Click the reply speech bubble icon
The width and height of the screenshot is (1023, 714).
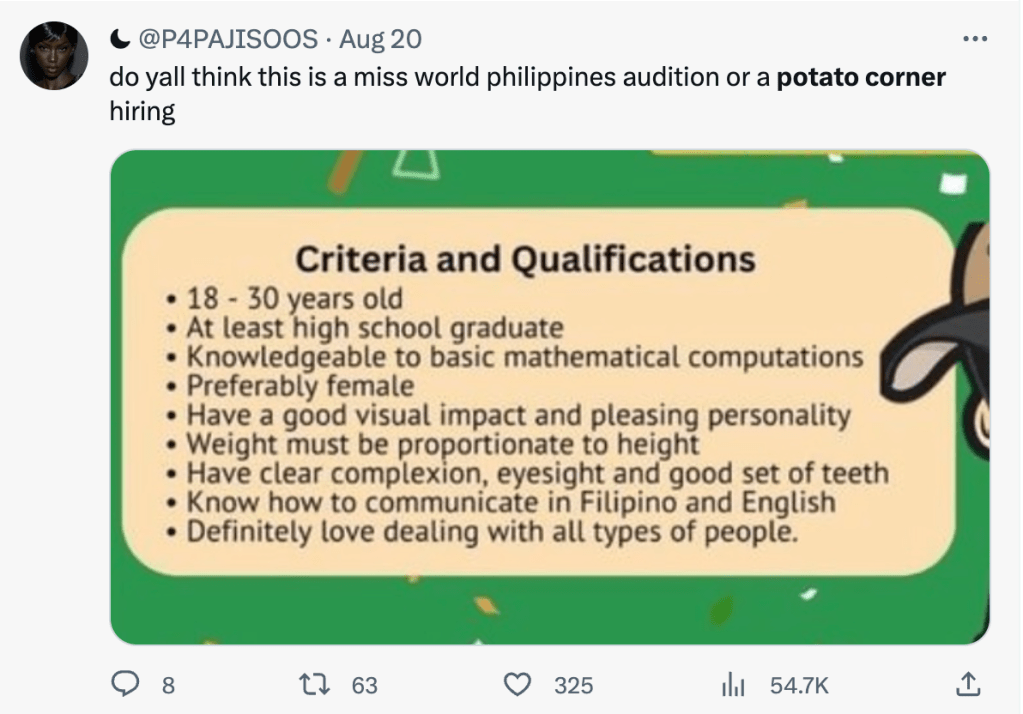click(x=124, y=684)
